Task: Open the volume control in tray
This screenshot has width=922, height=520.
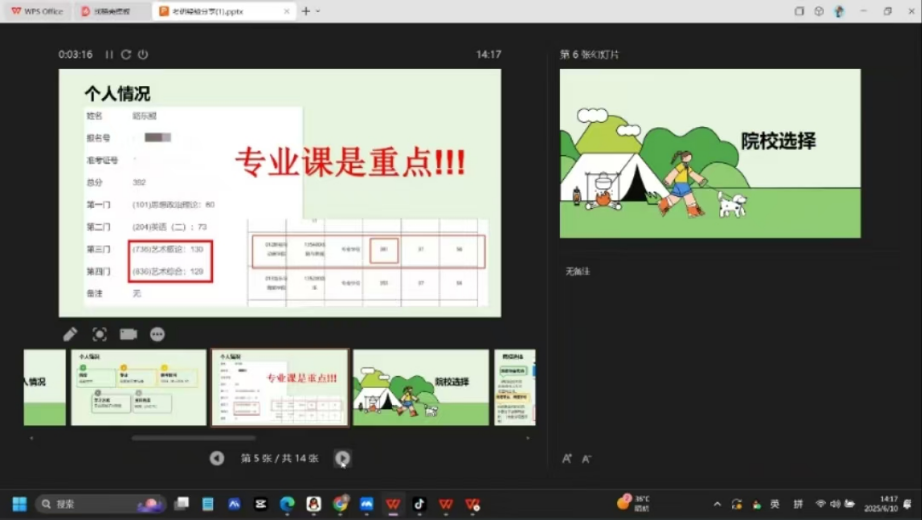Action: 835,504
